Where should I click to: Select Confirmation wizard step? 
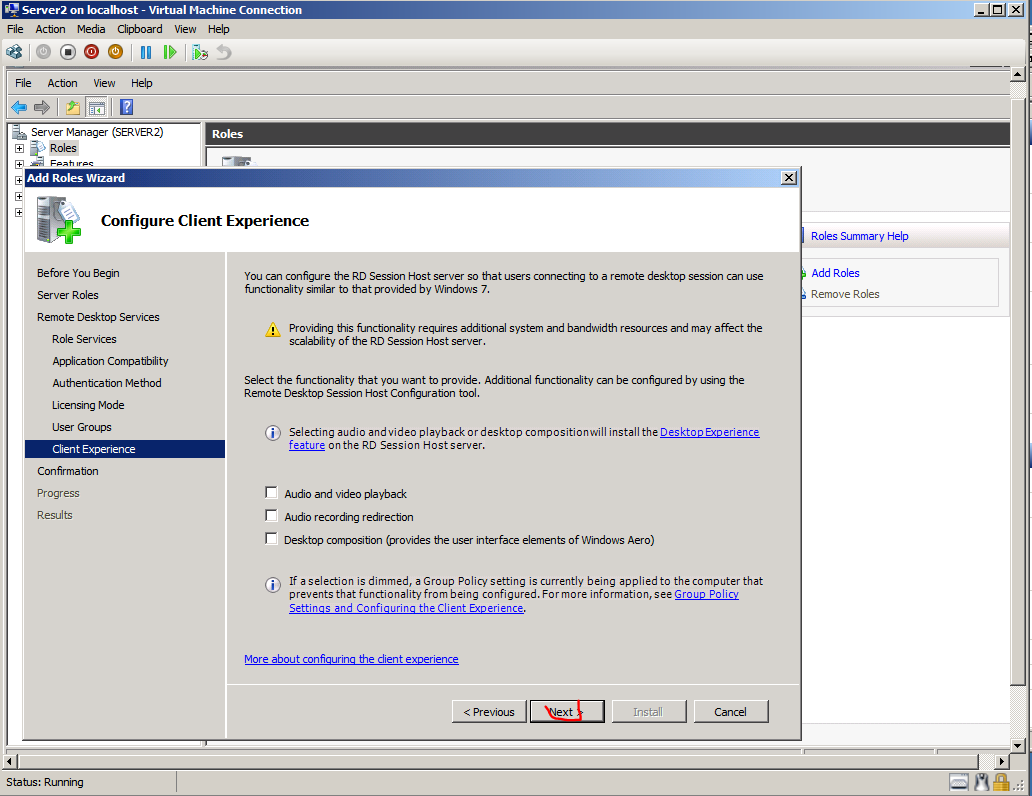coord(67,471)
